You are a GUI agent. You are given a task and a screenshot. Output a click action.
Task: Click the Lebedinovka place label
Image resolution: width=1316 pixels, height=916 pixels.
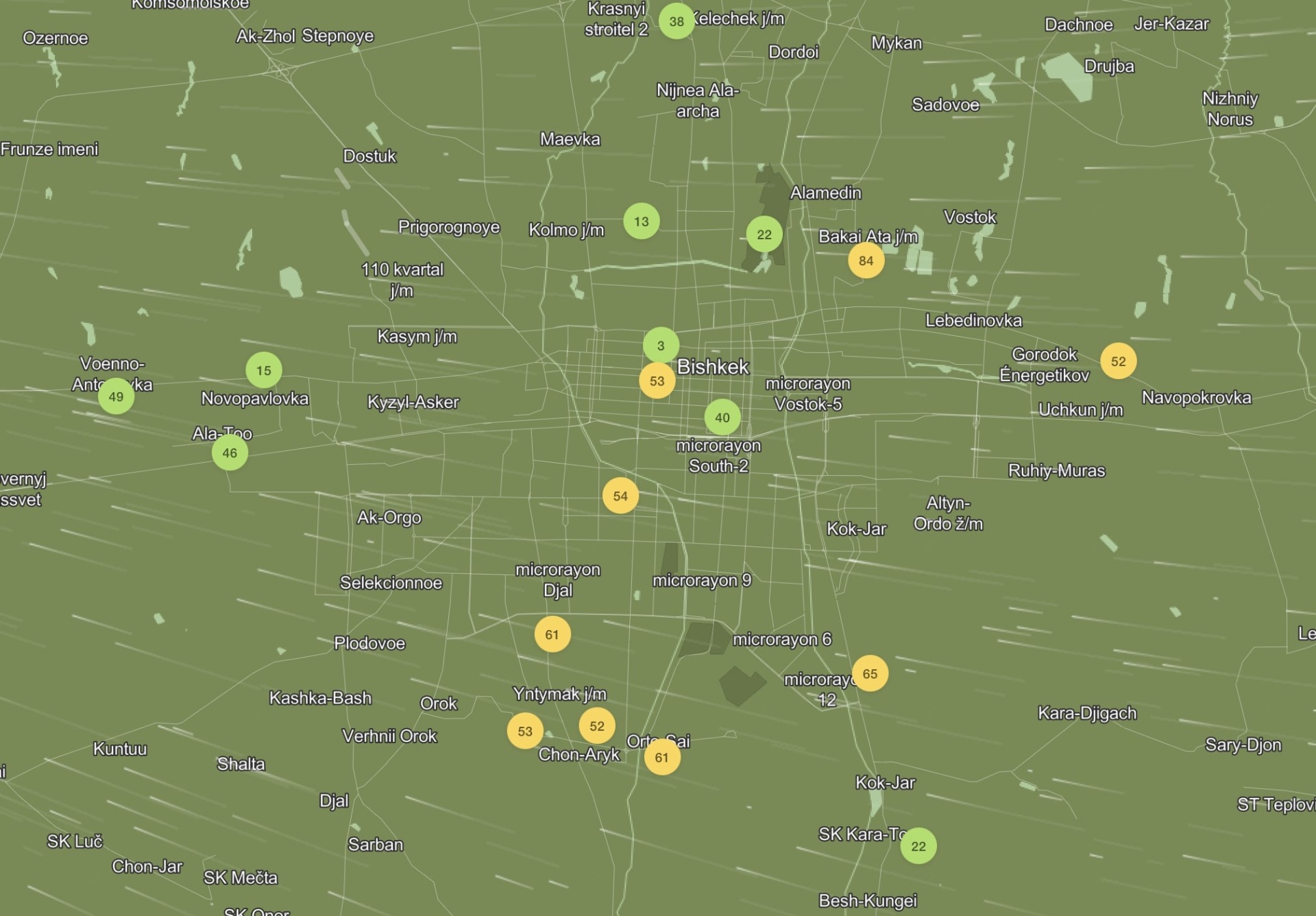[973, 320]
